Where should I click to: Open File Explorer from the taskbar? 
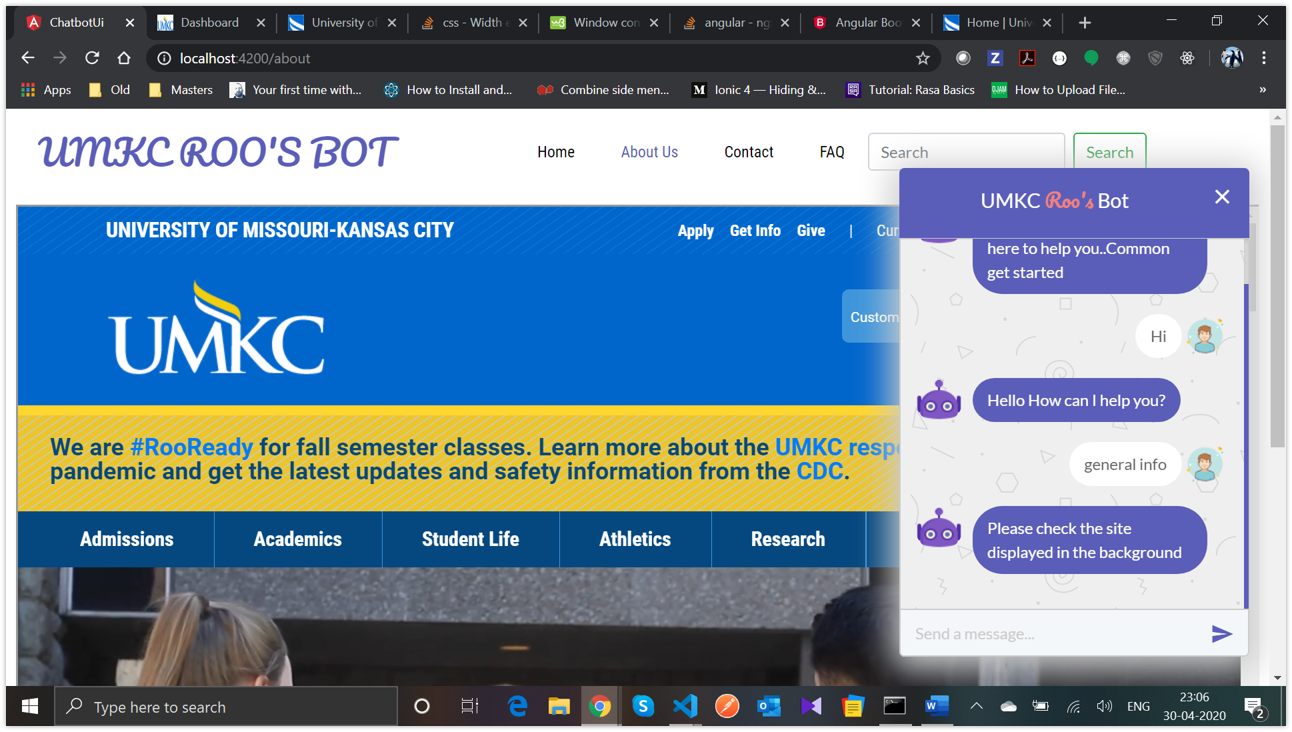(x=559, y=707)
